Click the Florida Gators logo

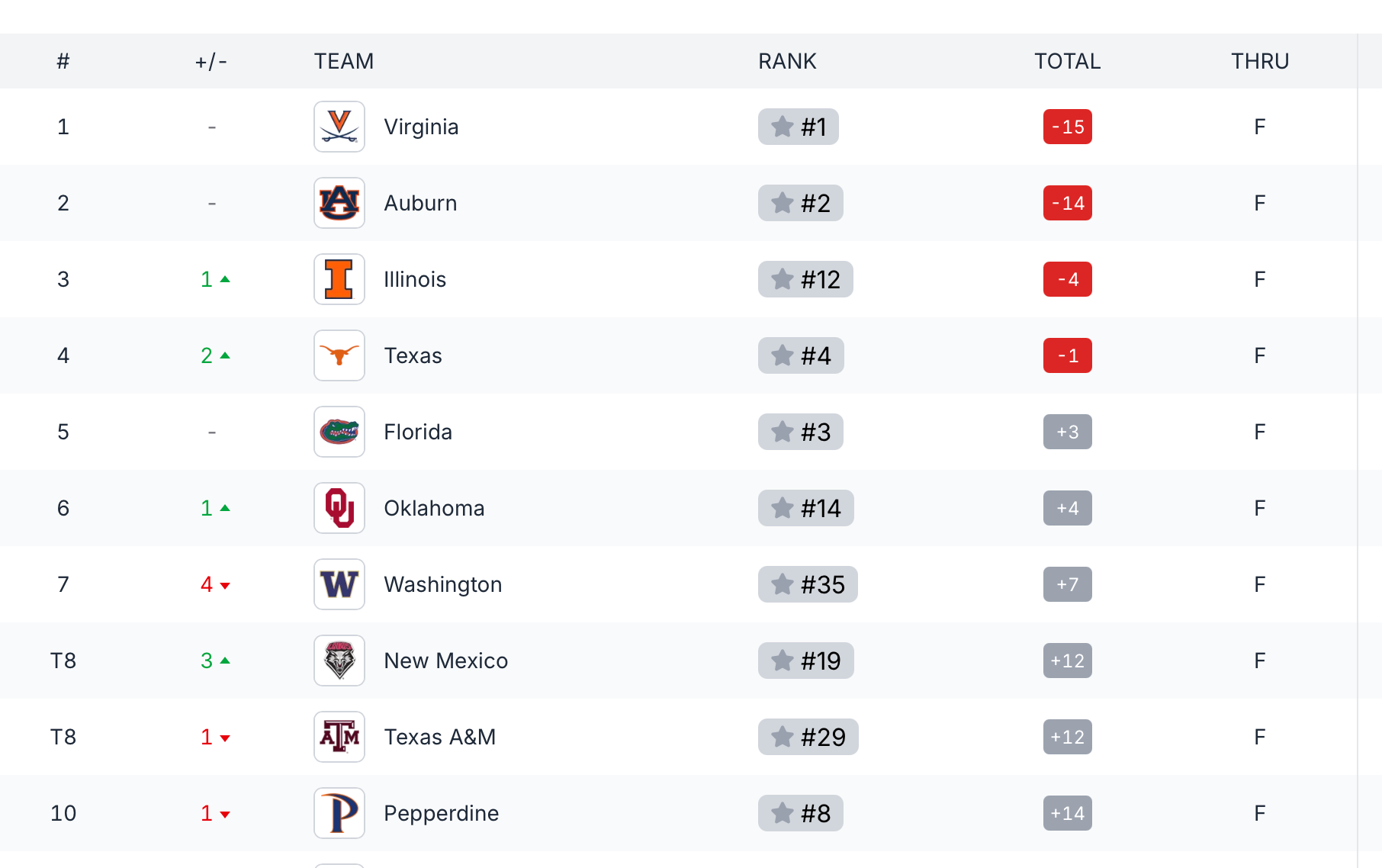[x=339, y=432]
